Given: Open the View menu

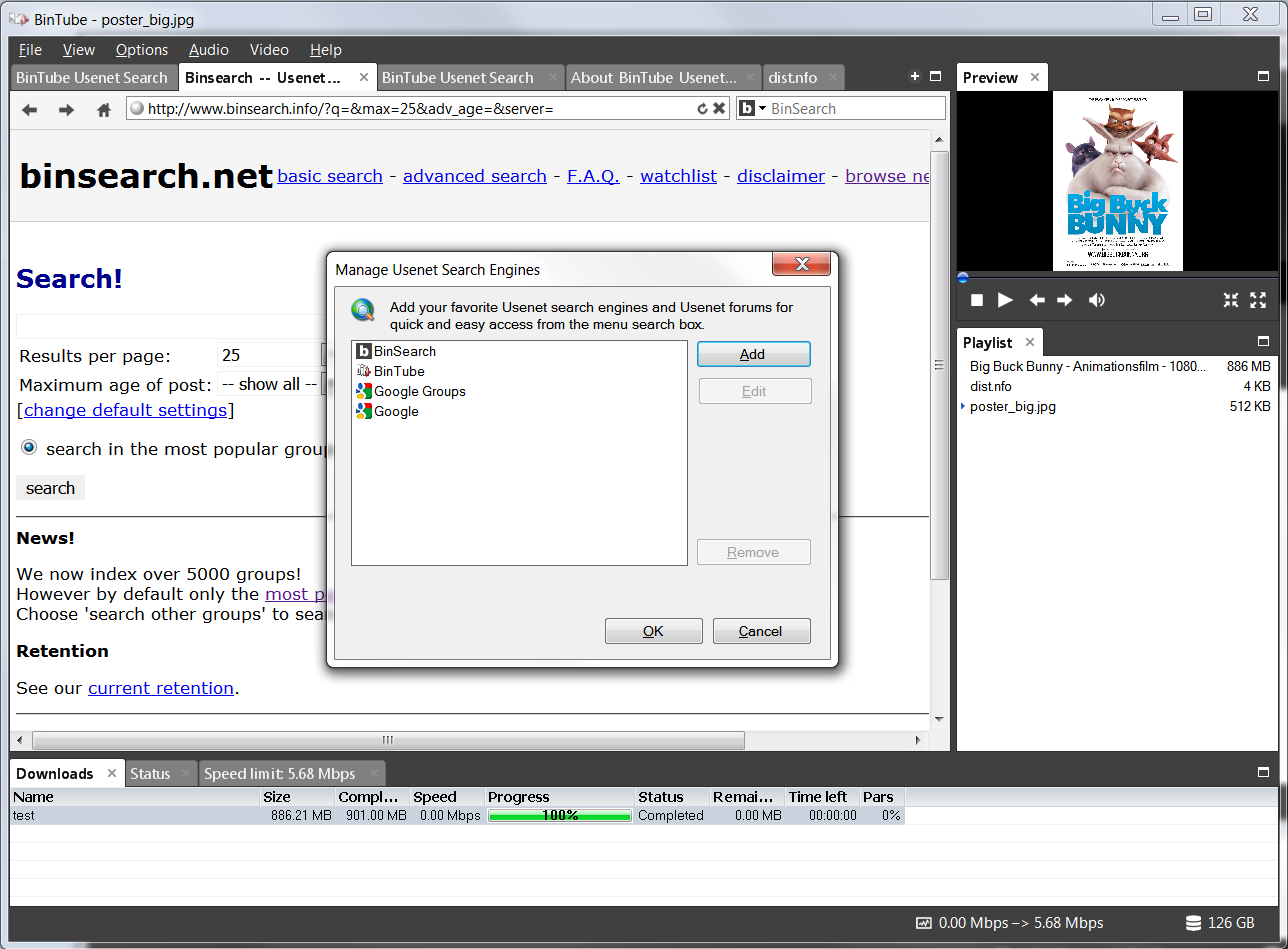Looking at the screenshot, I should pos(79,50).
